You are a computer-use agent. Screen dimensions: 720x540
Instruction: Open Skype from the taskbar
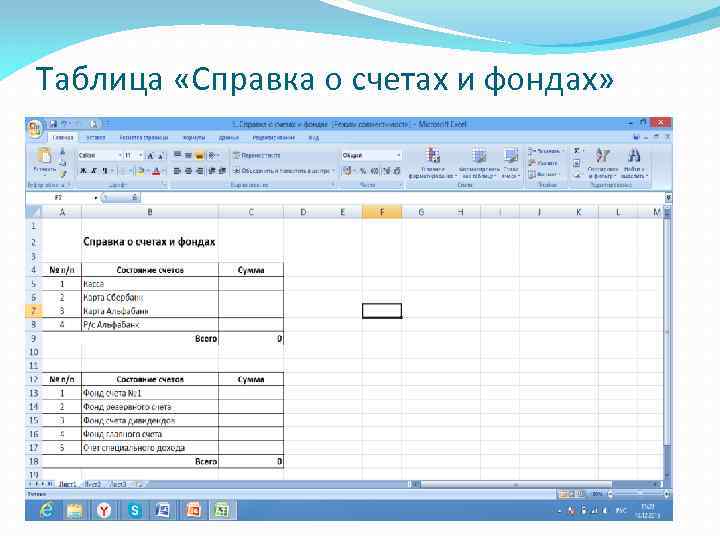(x=134, y=510)
